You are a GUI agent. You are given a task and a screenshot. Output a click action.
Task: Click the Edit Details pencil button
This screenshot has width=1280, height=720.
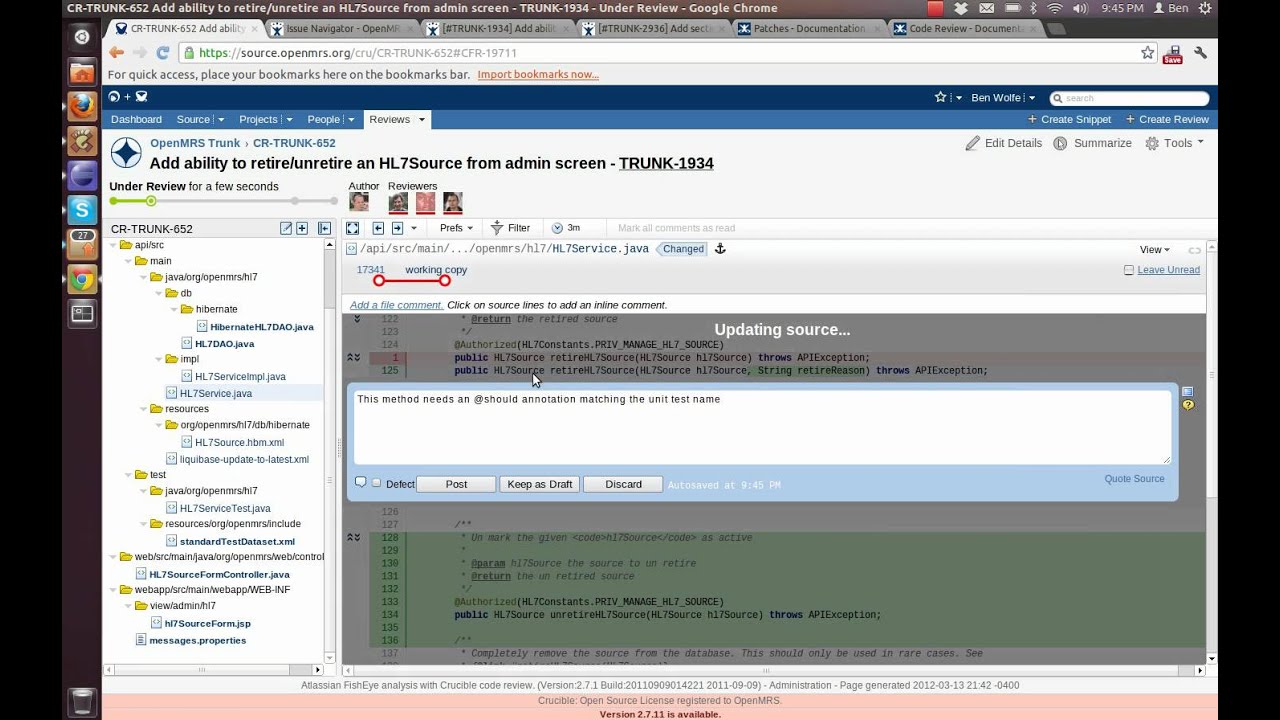tap(1003, 143)
